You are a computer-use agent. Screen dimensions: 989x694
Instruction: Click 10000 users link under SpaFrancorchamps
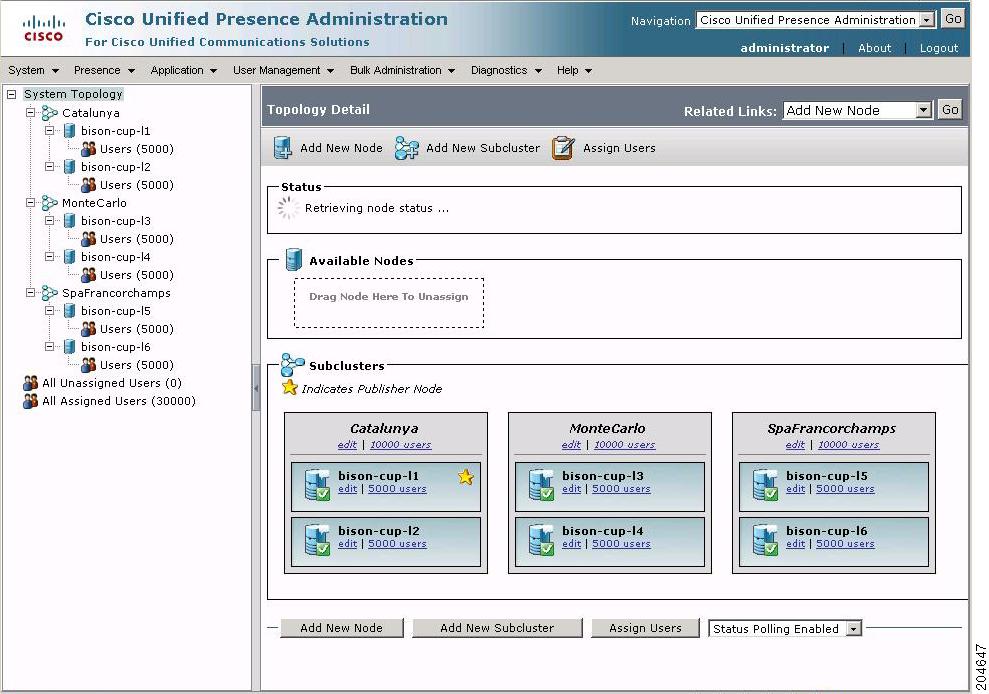click(848, 445)
